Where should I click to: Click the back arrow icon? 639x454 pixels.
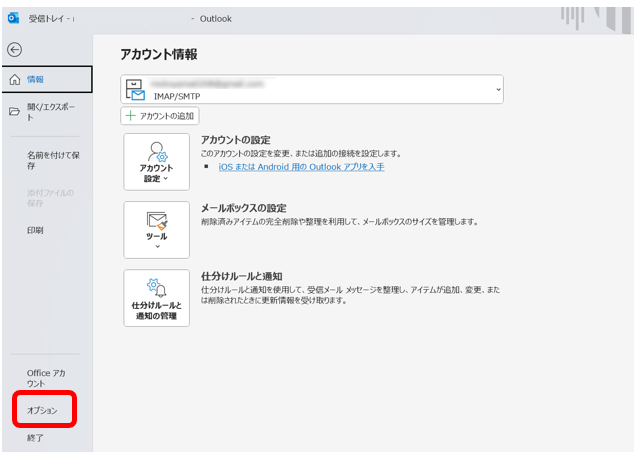point(15,50)
